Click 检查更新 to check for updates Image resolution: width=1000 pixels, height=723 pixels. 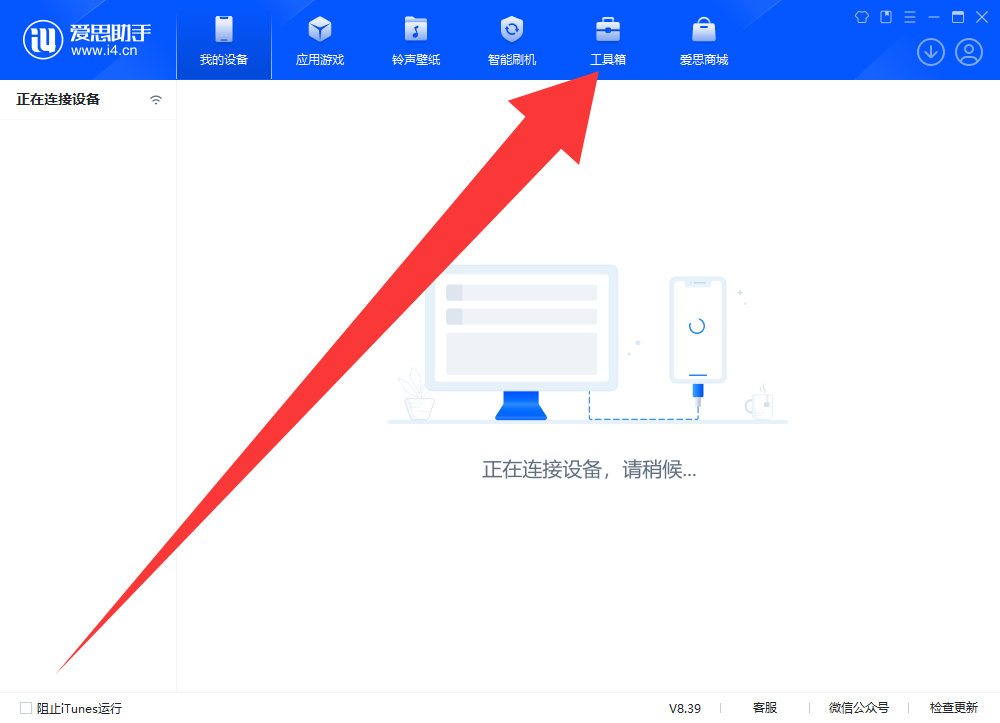[953, 708]
